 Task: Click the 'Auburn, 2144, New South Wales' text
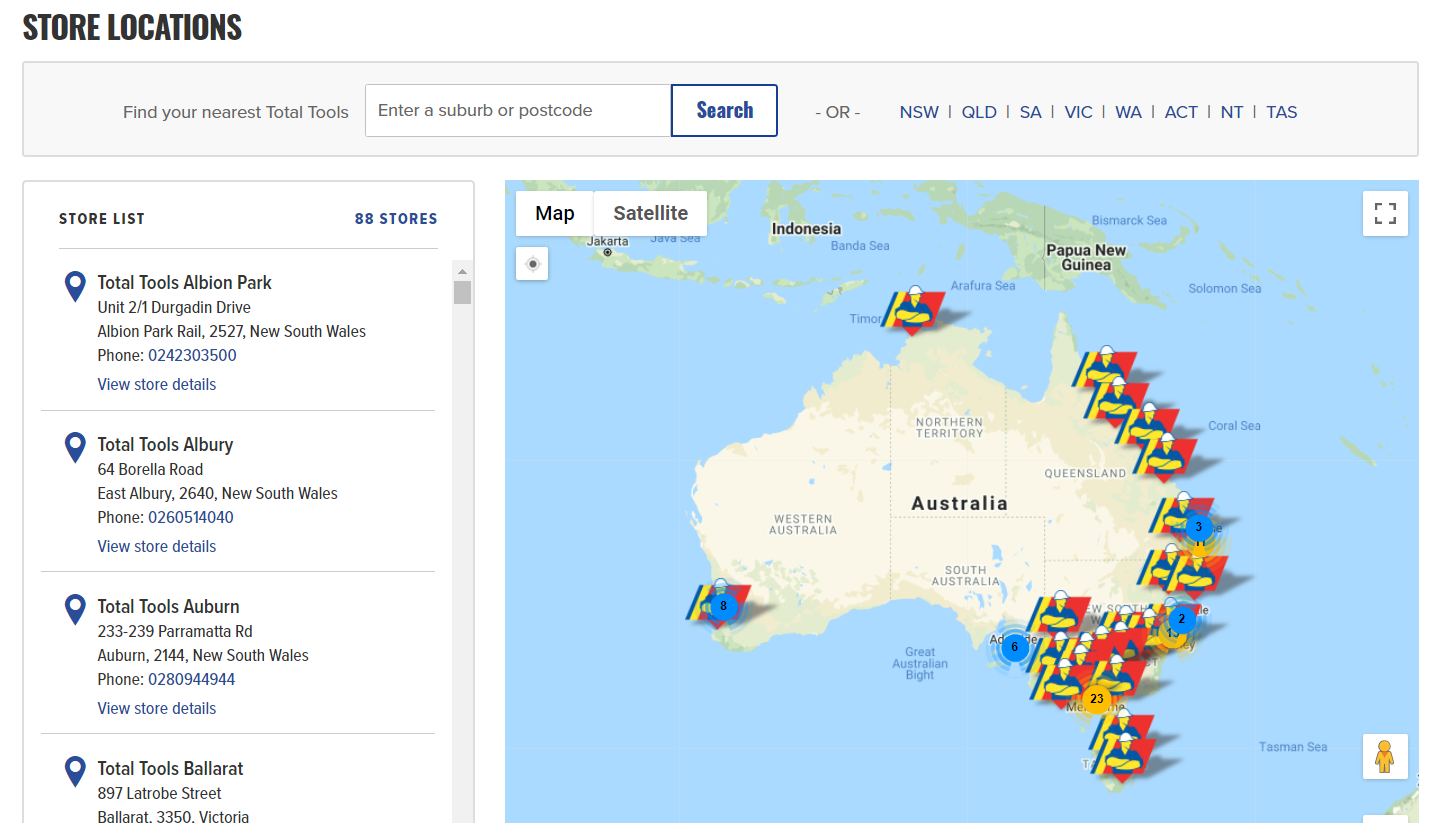(203, 655)
